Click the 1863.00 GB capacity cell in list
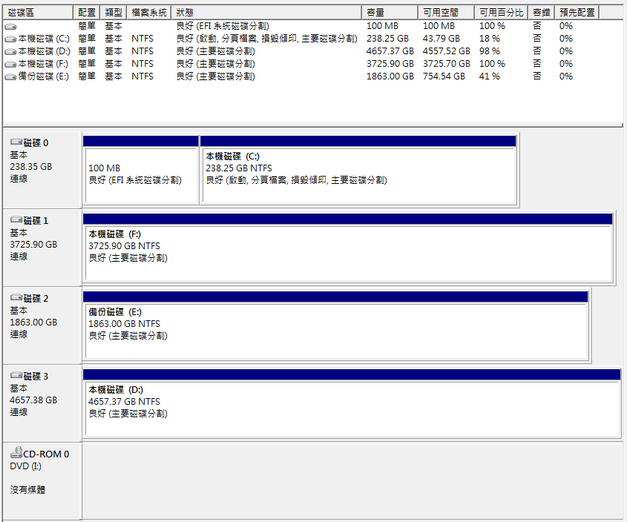Viewport: 627px width, 522px height. (x=390, y=76)
